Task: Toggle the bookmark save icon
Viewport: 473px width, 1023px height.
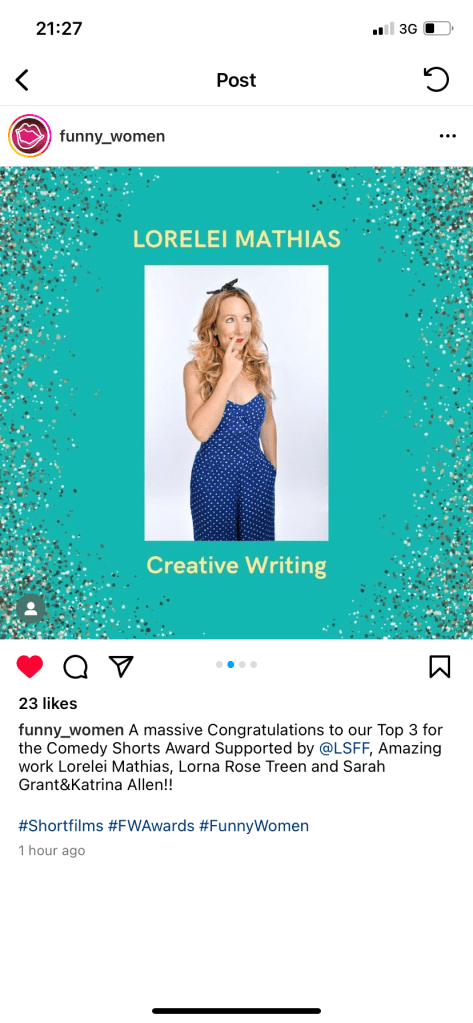Action: pos(440,666)
